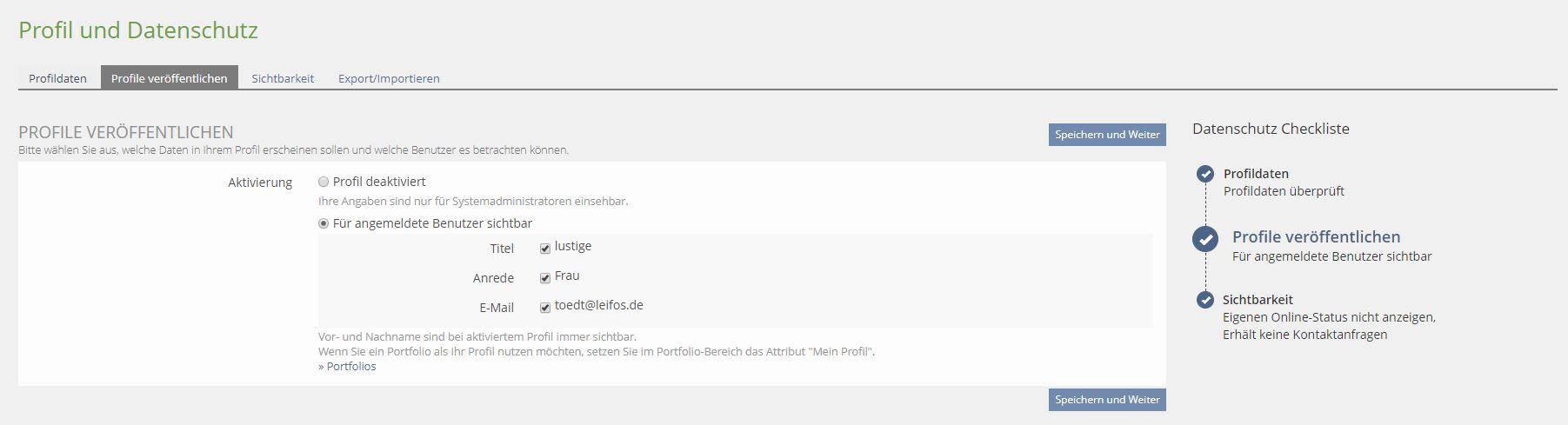Viewport: 1568px width, 425px height.
Task: Click the Profile veröffentlichen checklist checkmark icon
Action: (x=1205, y=239)
